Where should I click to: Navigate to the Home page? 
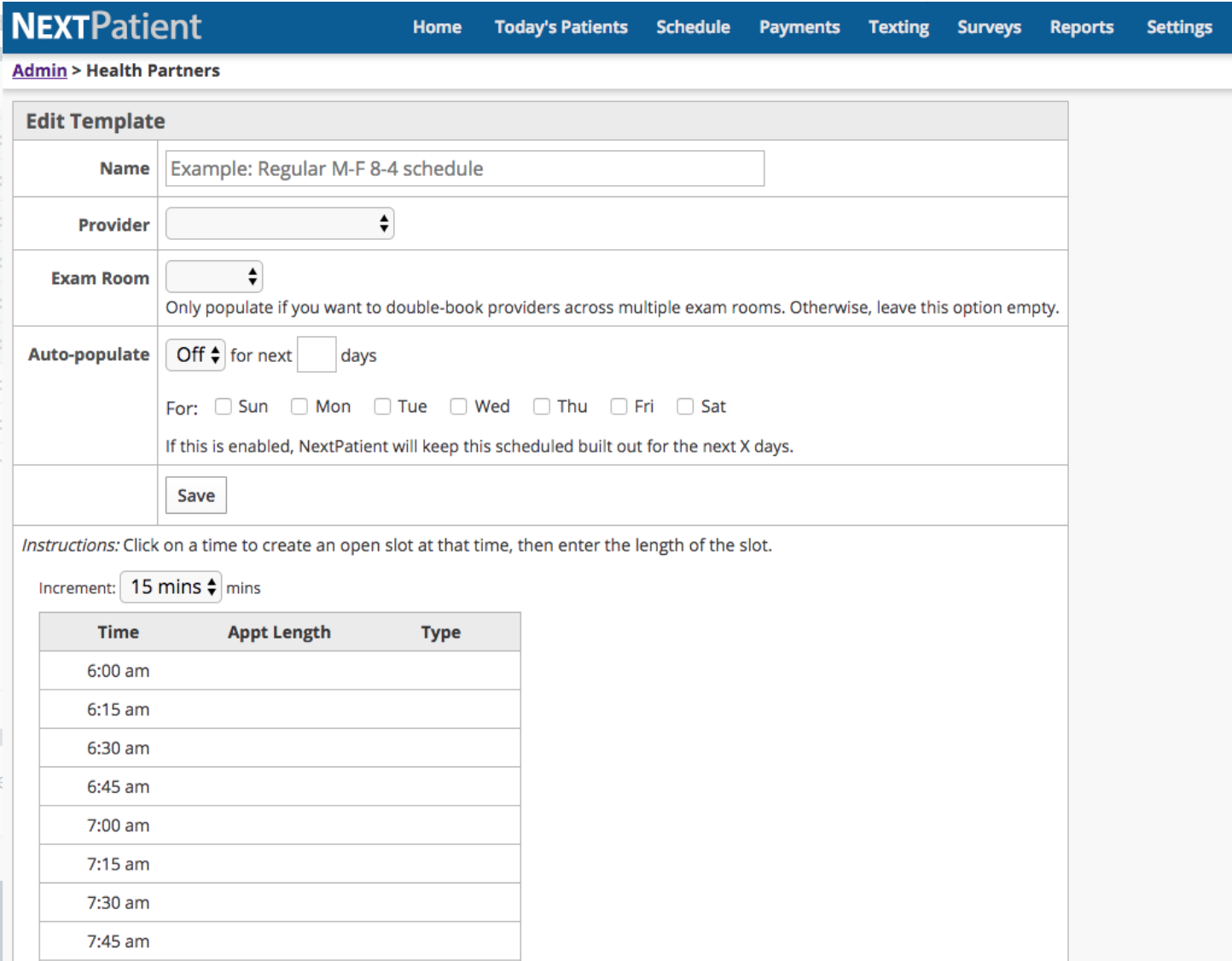436,26
